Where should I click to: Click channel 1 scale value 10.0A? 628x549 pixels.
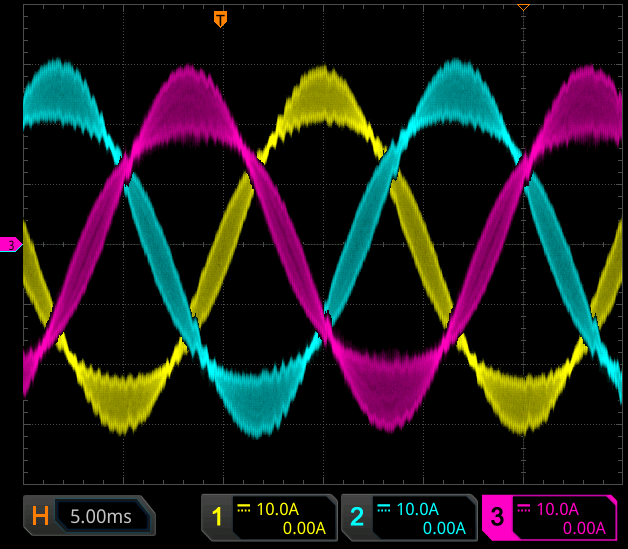(278, 509)
